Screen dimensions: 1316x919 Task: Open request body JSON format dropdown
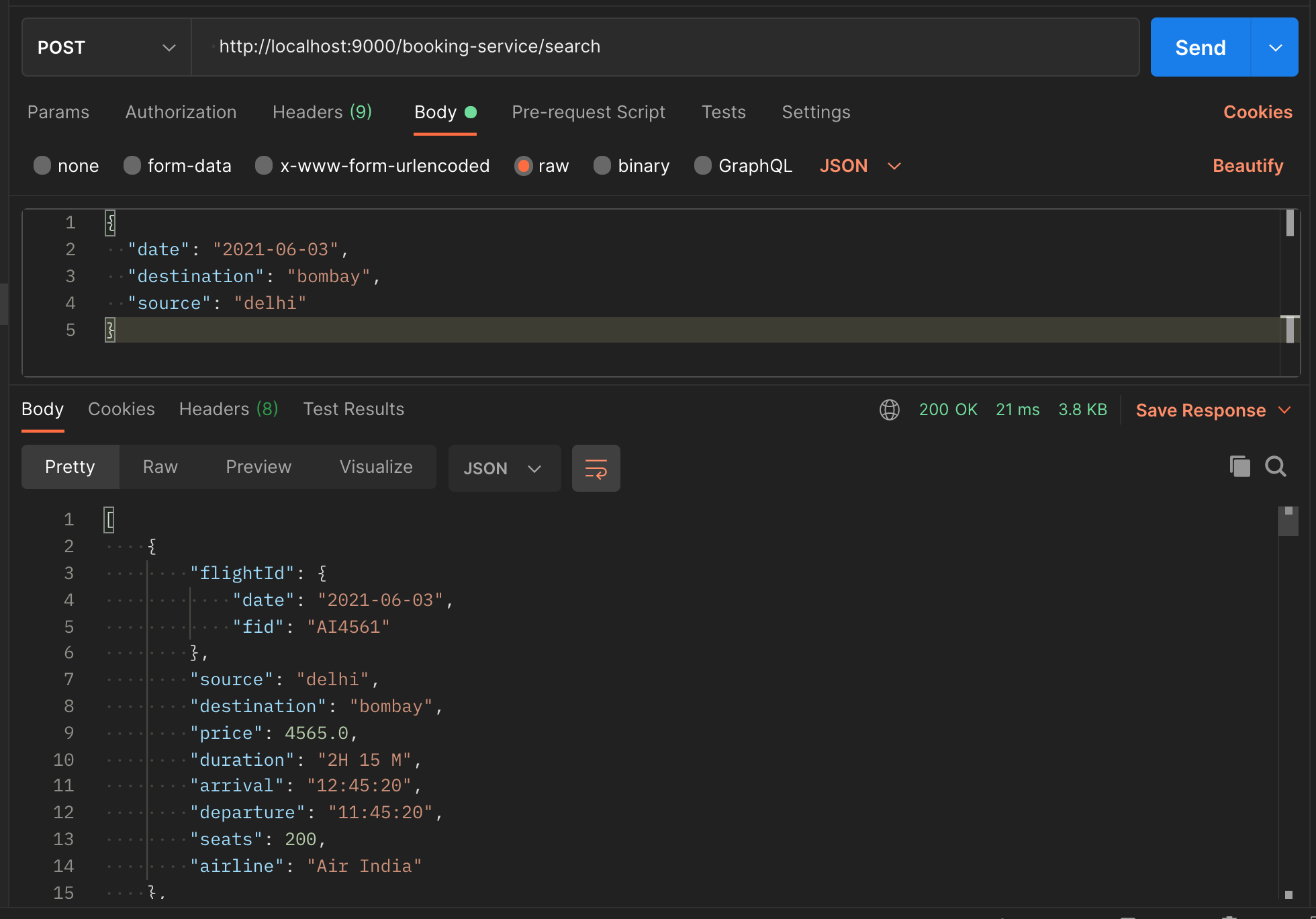(x=860, y=166)
